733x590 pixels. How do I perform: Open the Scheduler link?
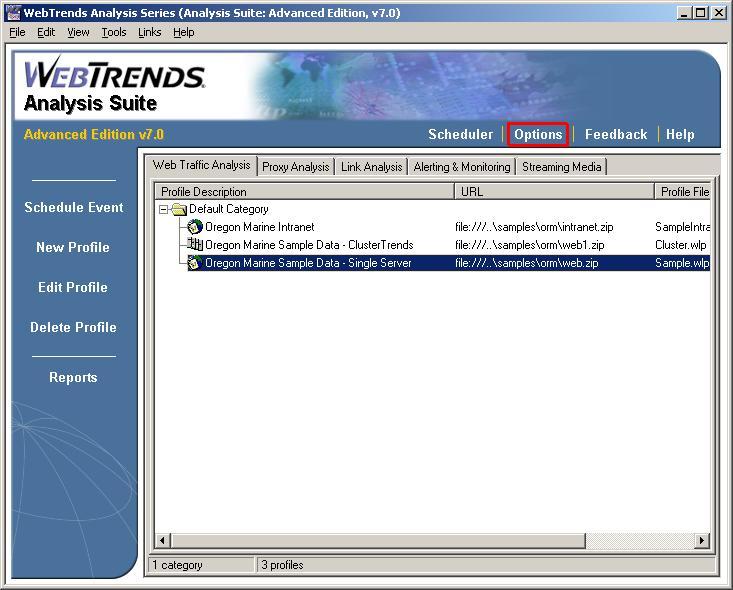pyautogui.click(x=460, y=134)
